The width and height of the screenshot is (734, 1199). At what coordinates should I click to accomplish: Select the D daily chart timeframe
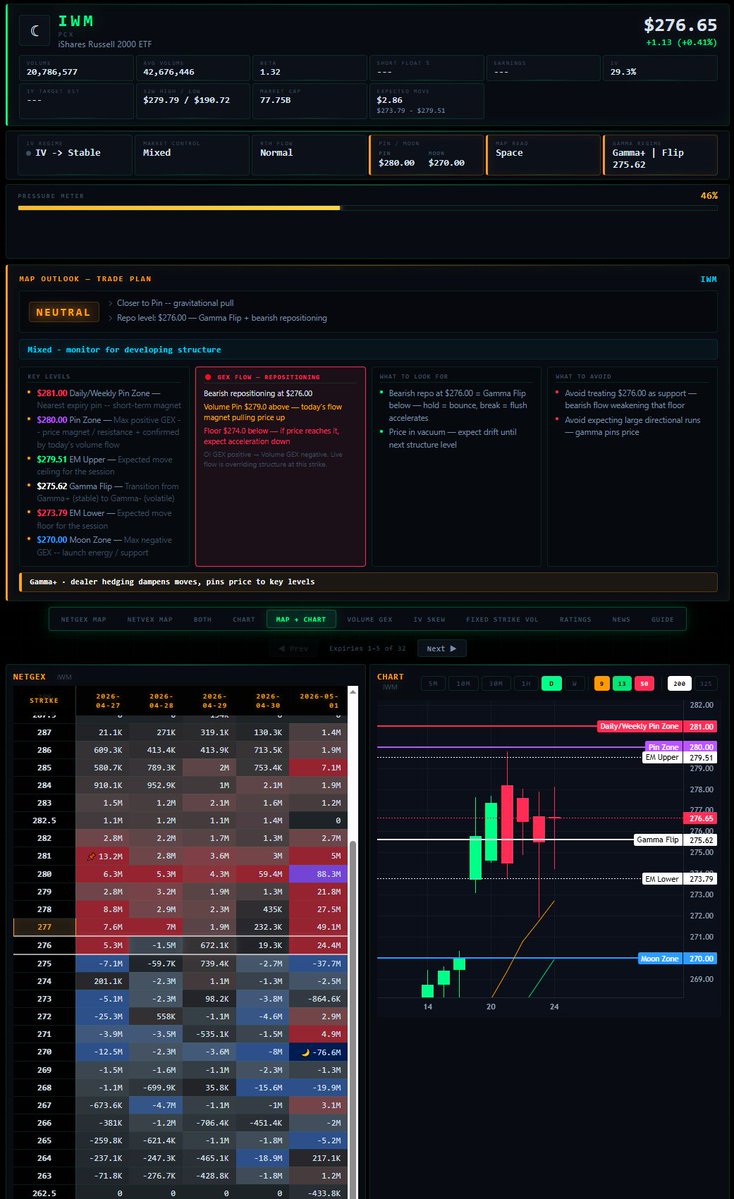tap(551, 684)
